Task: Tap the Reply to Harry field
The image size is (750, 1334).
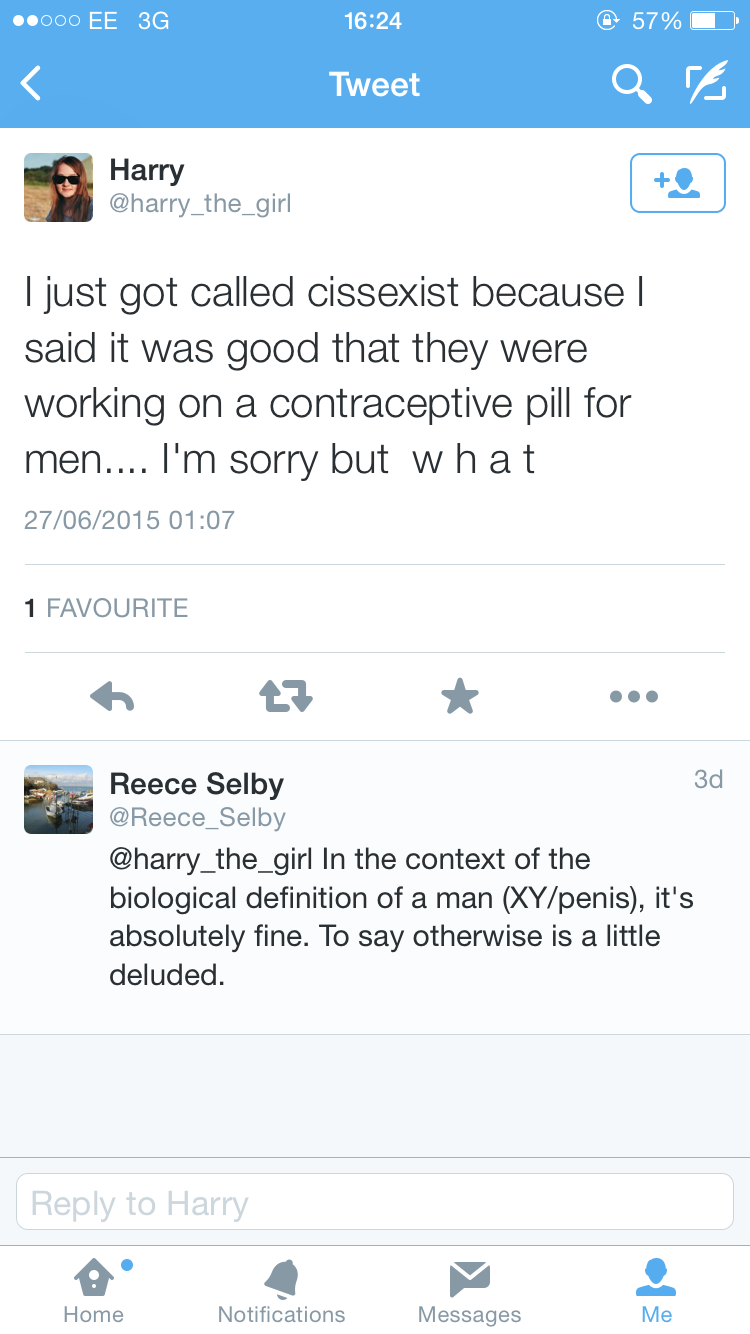Action: tap(375, 1202)
